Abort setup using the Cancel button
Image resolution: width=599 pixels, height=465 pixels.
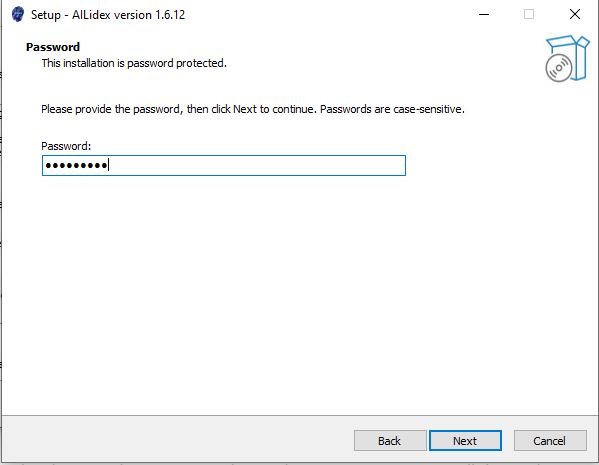(x=550, y=441)
